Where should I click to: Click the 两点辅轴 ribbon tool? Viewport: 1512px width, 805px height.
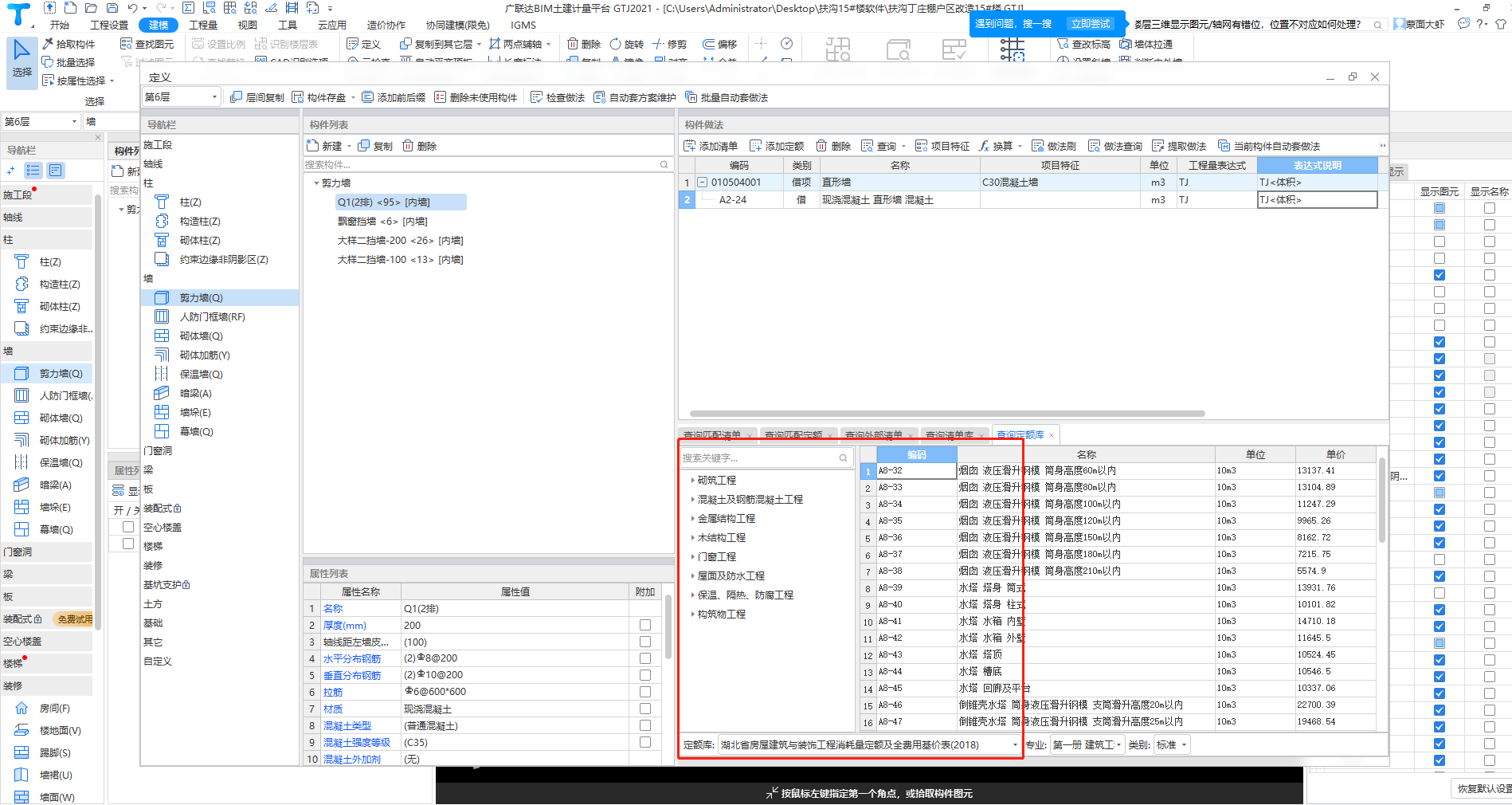click(x=515, y=44)
